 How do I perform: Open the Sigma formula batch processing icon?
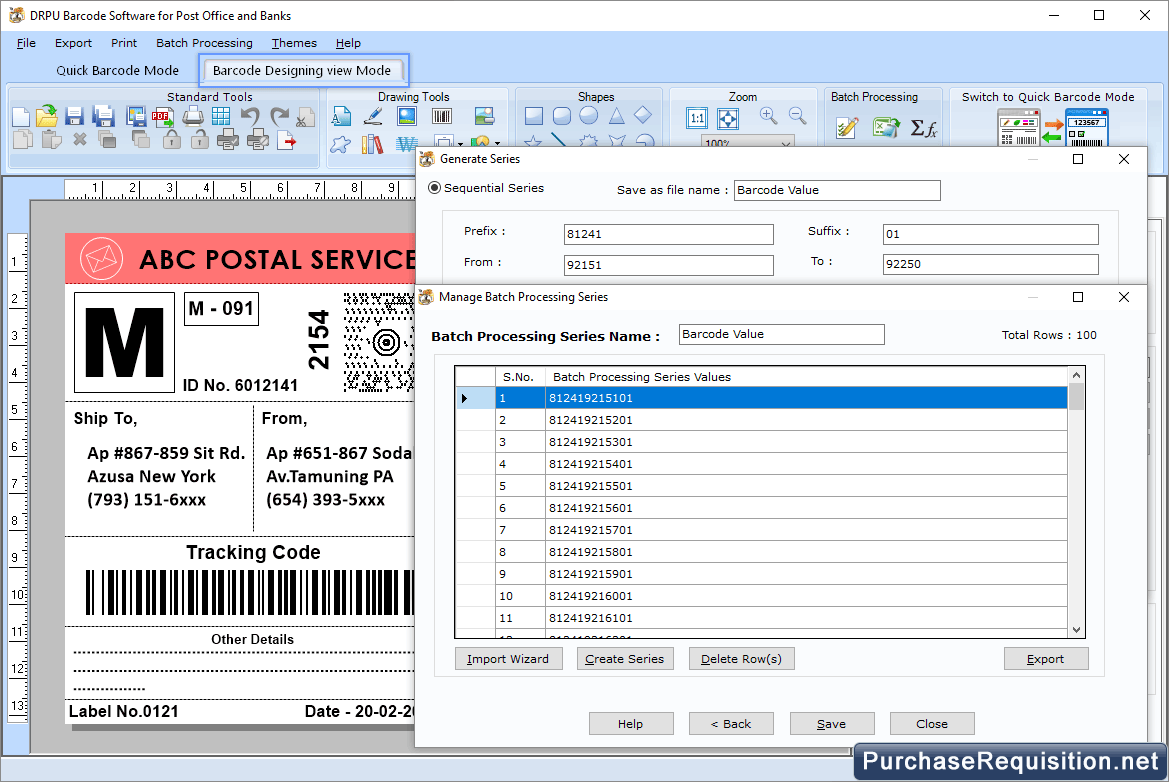(x=923, y=128)
